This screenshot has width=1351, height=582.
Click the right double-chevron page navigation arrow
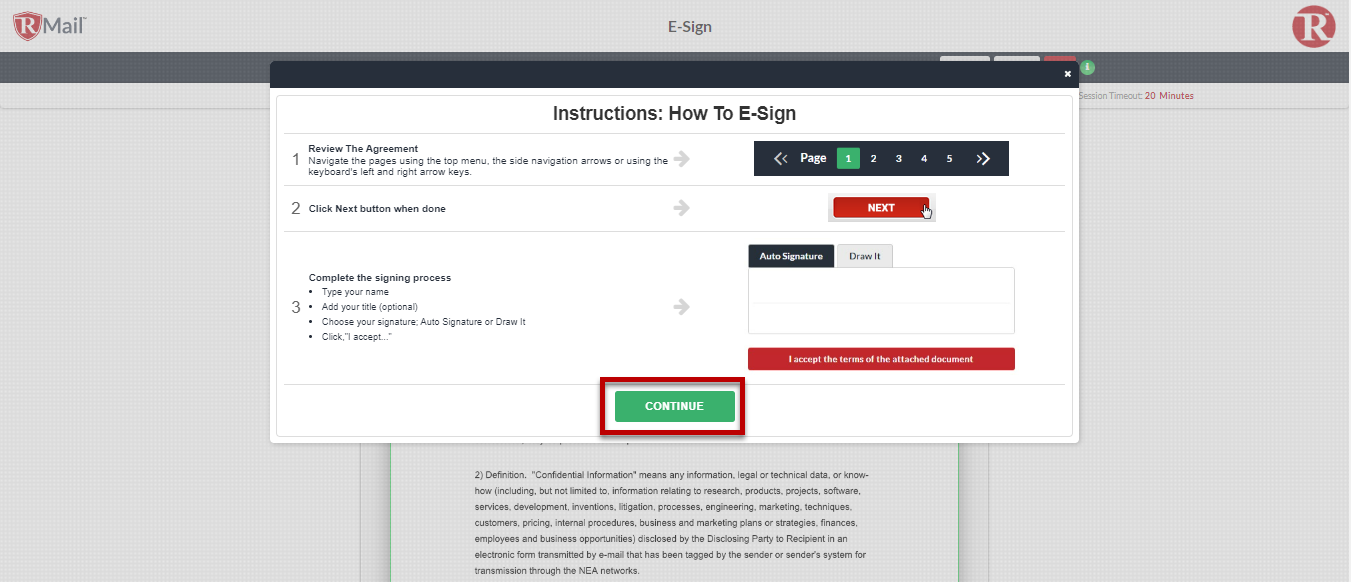pyautogui.click(x=983, y=157)
